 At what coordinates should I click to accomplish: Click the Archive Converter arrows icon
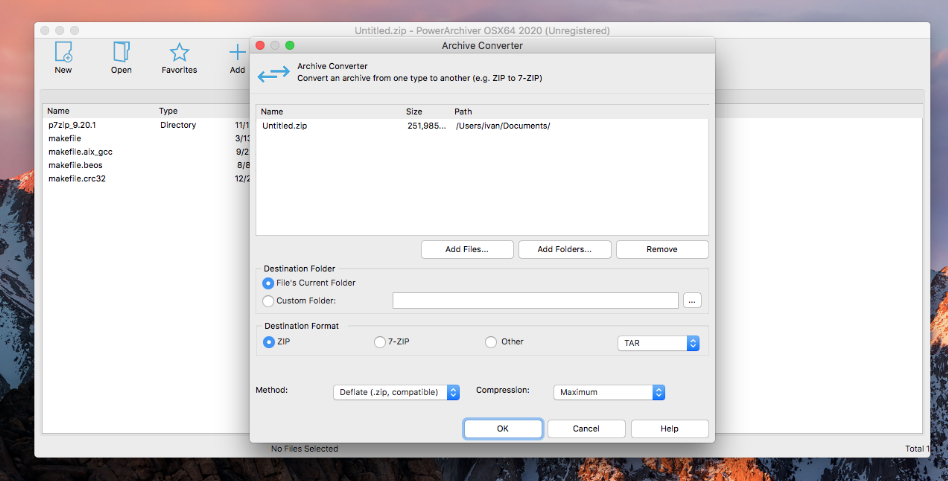coord(273,74)
